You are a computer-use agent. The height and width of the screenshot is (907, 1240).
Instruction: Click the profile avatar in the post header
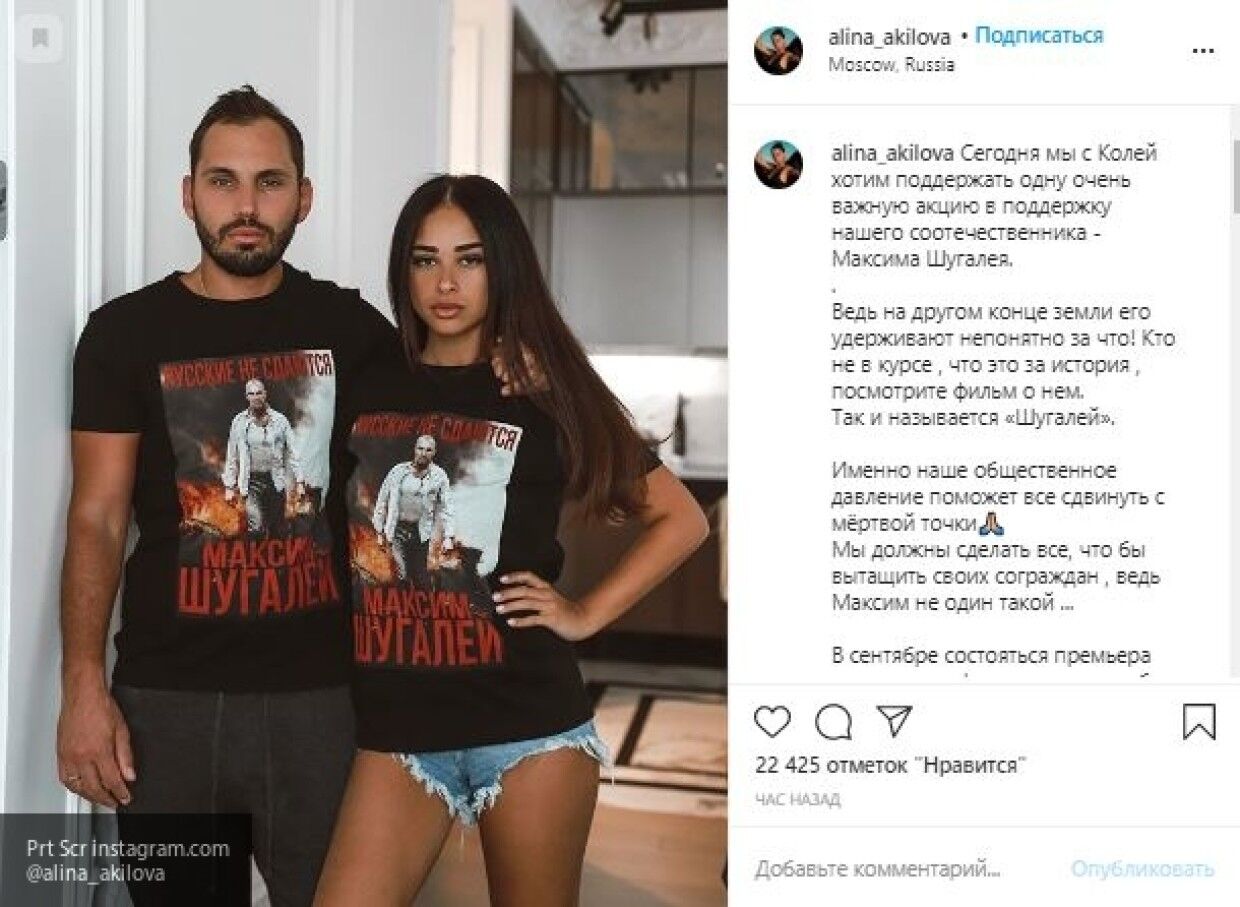[x=778, y=50]
